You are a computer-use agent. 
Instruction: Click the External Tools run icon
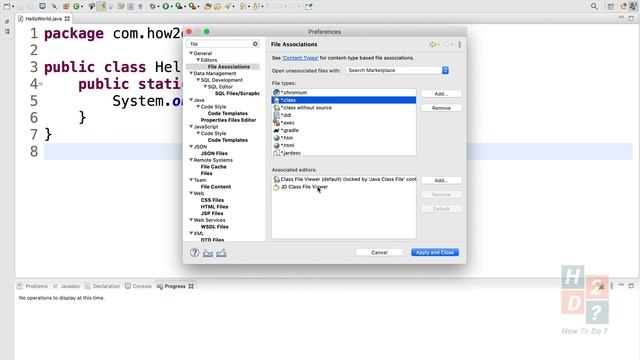coord(192,6)
